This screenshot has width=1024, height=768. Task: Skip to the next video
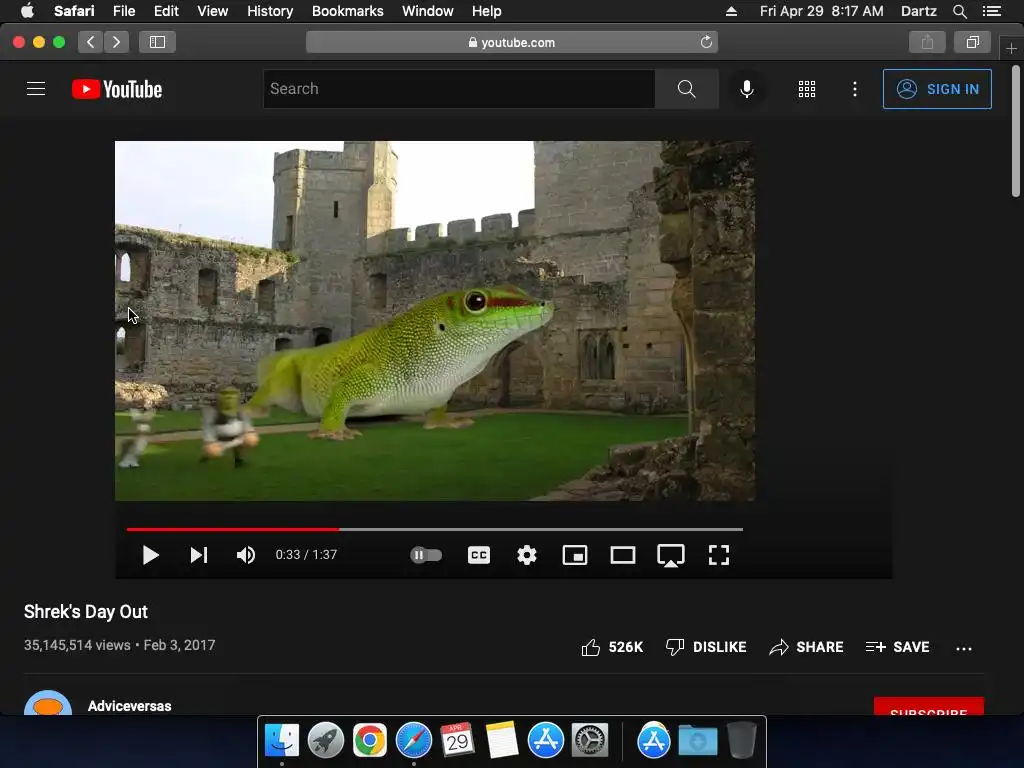click(x=199, y=555)
